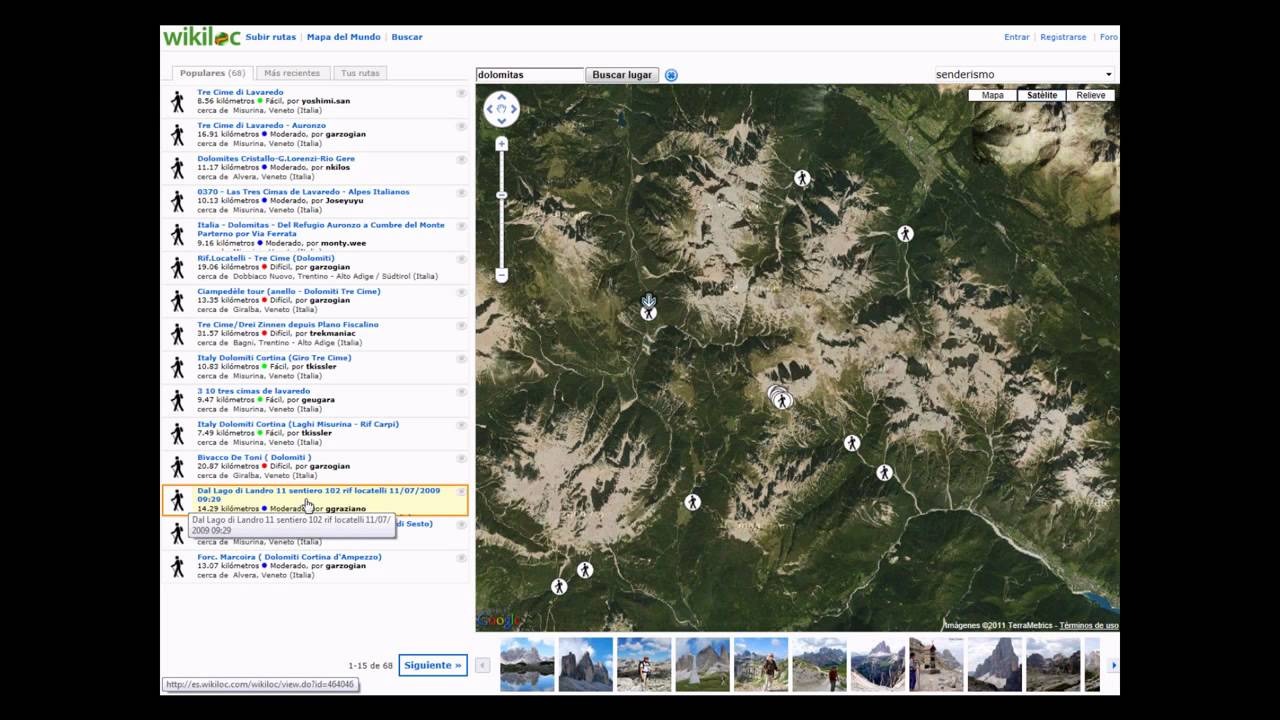Click the thumbnail strip right arrow
This screenshot has height=720, width=1280.
click(1114, 665)
